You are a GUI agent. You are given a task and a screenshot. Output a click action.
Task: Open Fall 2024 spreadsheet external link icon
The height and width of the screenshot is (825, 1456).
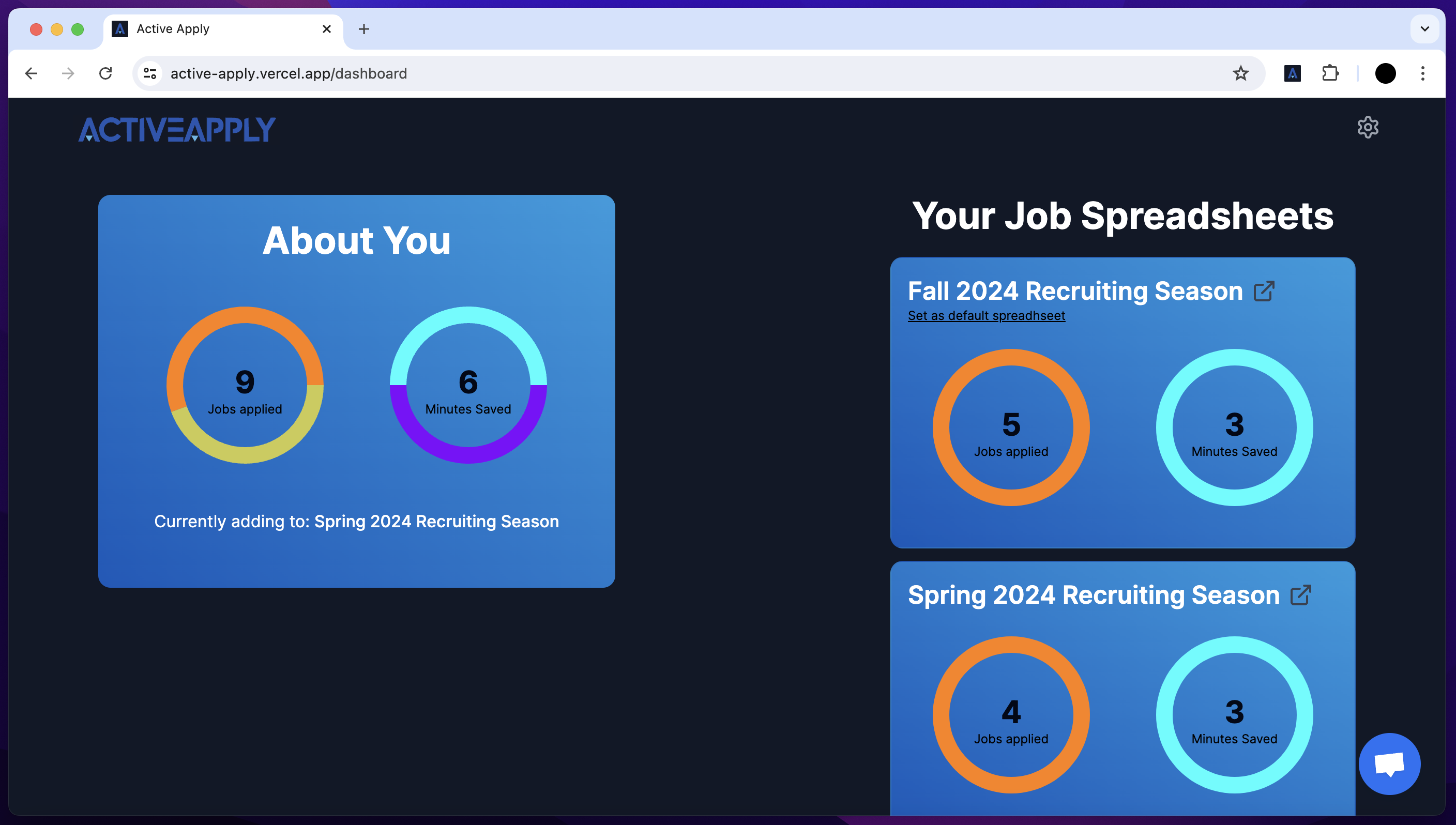point(1263,291)
